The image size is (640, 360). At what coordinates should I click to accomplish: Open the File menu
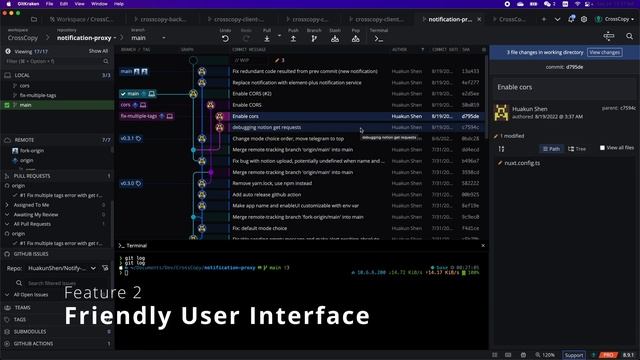pyautogui.click(x=49, y=4)
